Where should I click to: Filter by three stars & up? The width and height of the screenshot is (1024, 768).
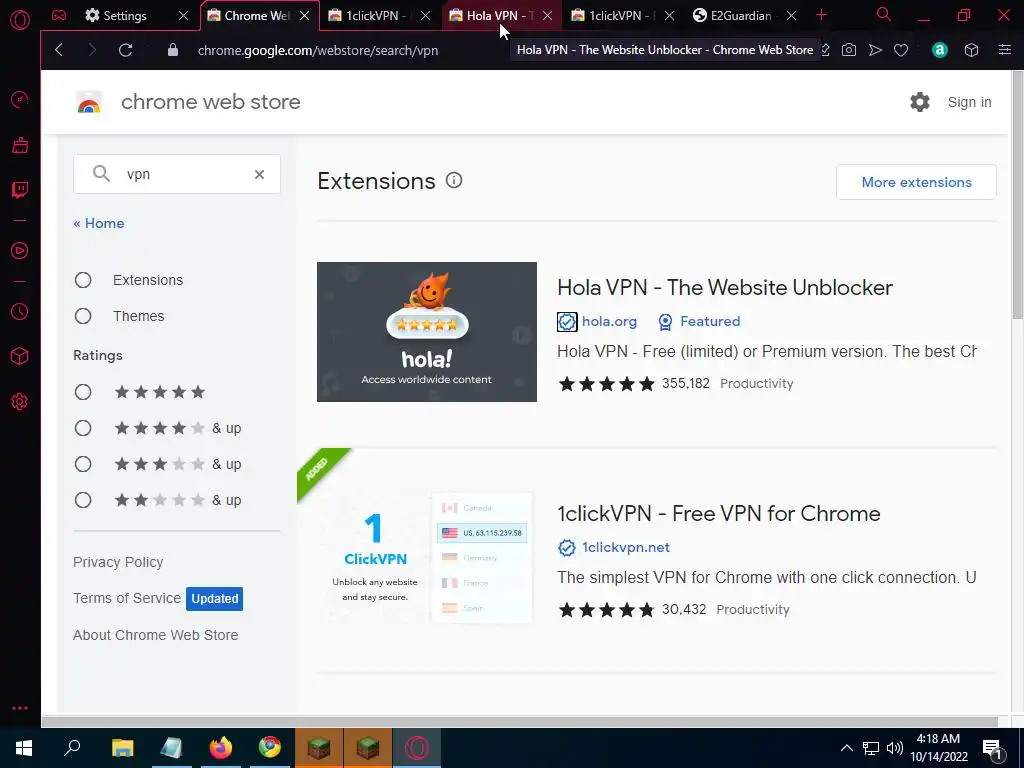(83, 464)
